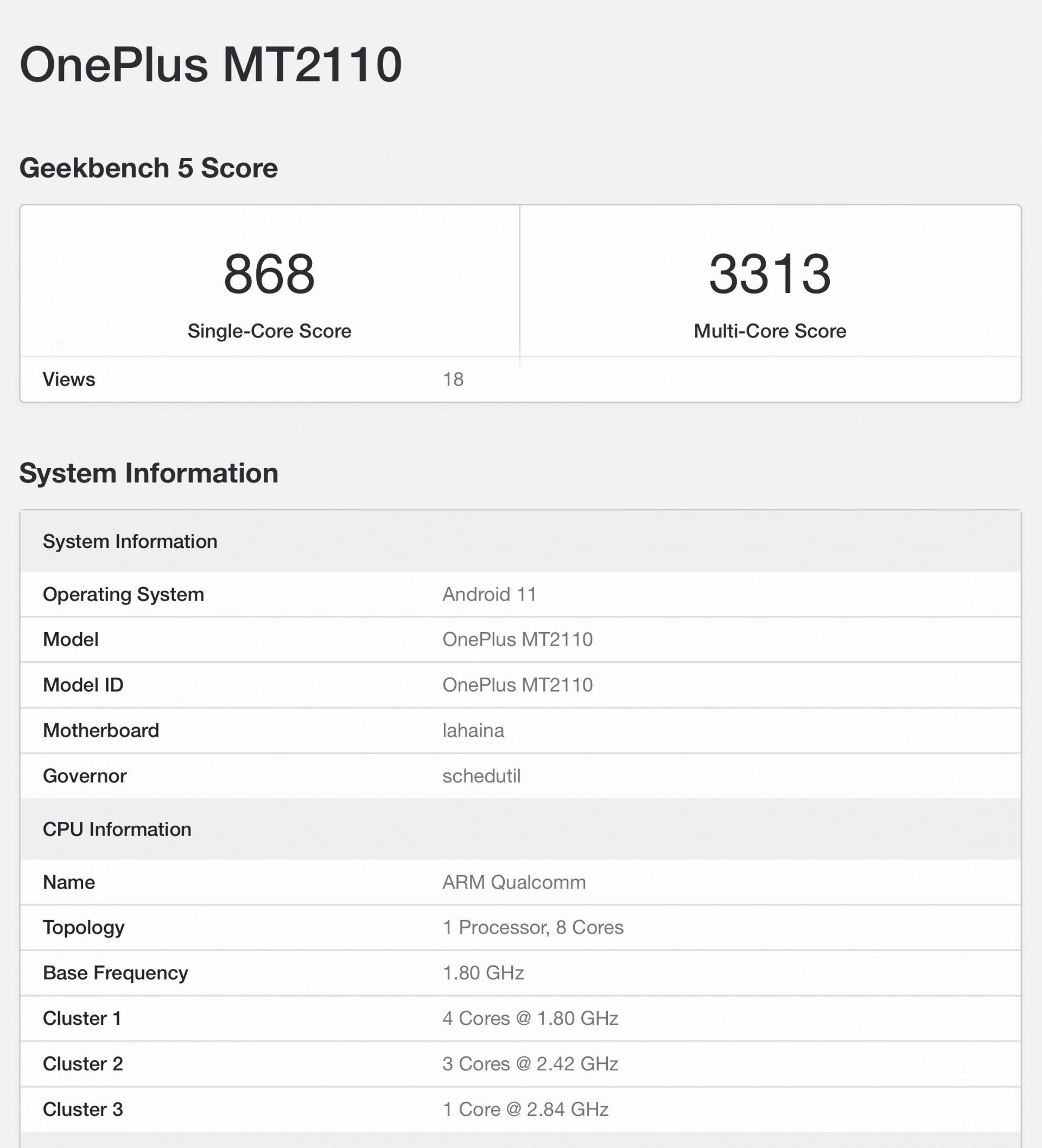Click the Base Frequency label

click(115, 973)
